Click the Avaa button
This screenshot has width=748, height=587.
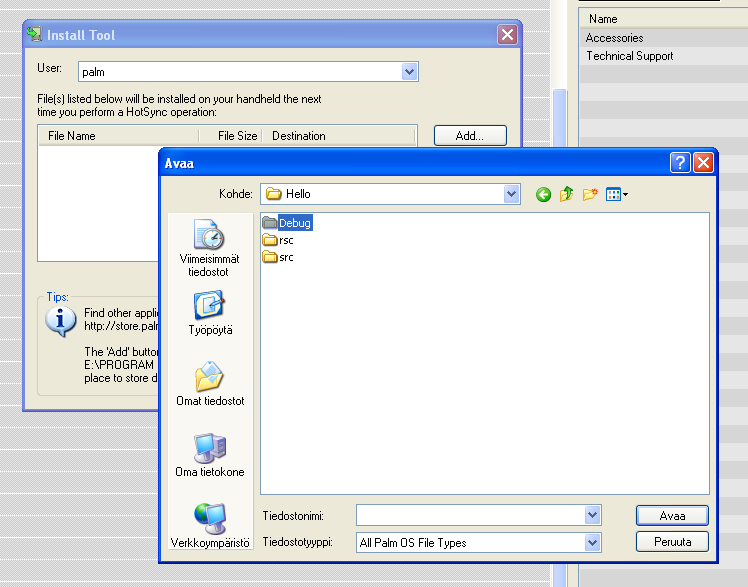point(672,515)
